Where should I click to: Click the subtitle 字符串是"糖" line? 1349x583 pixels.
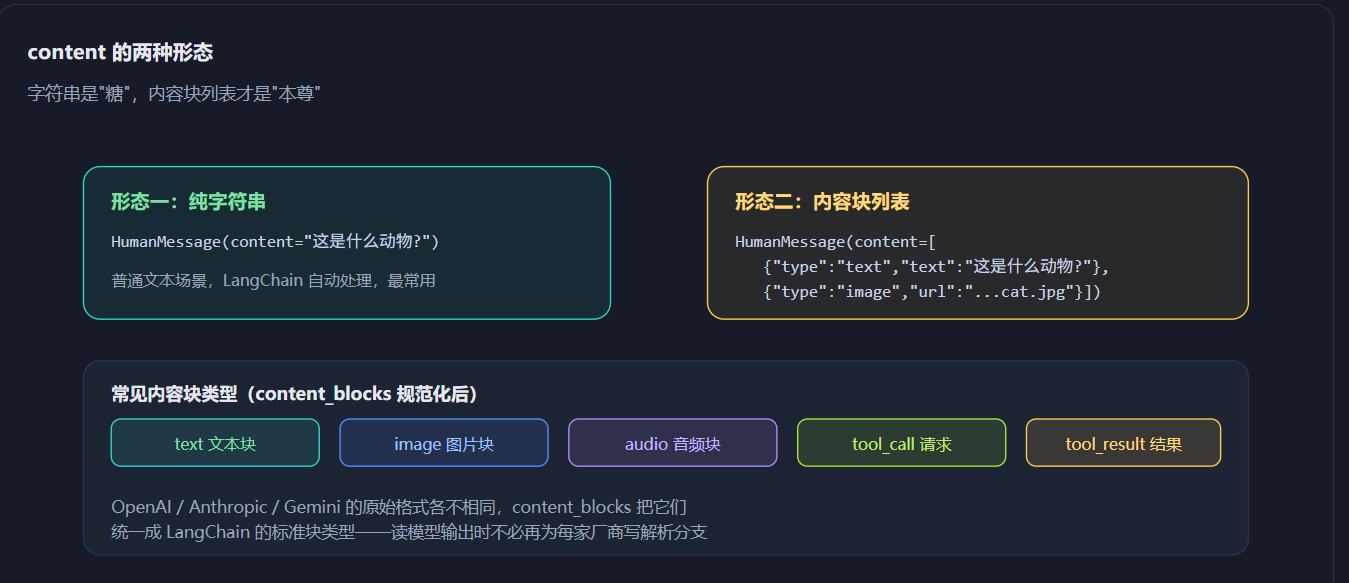click(174, 94)
